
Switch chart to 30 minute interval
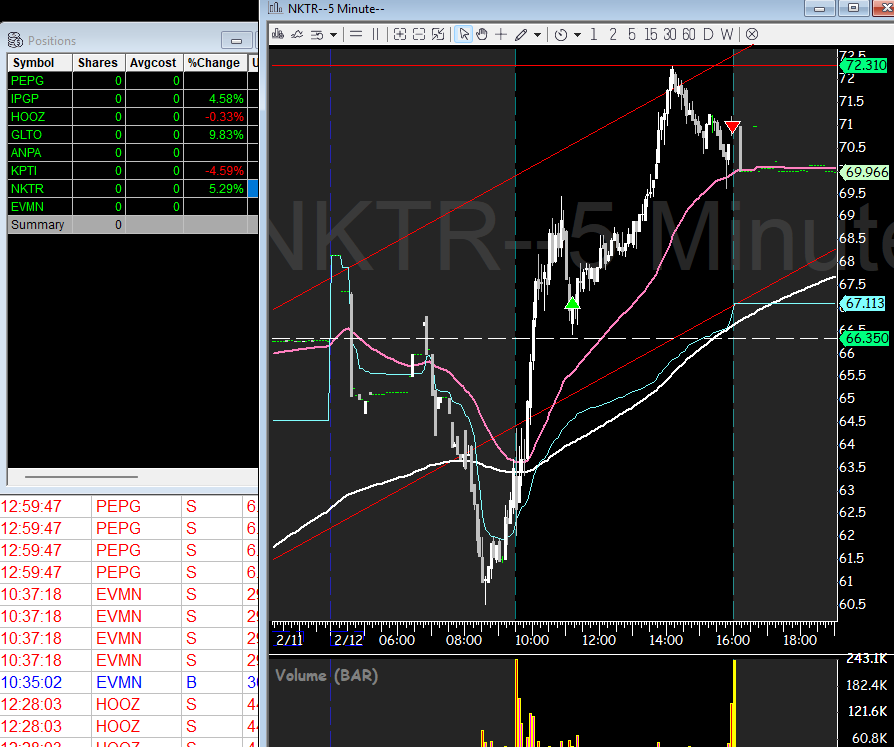670,35
